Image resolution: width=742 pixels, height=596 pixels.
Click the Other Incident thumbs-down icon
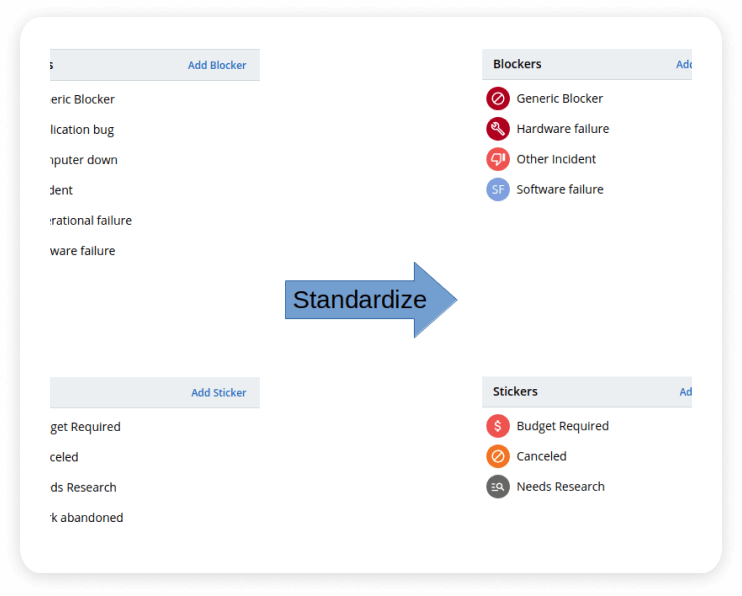coord(497,159)
